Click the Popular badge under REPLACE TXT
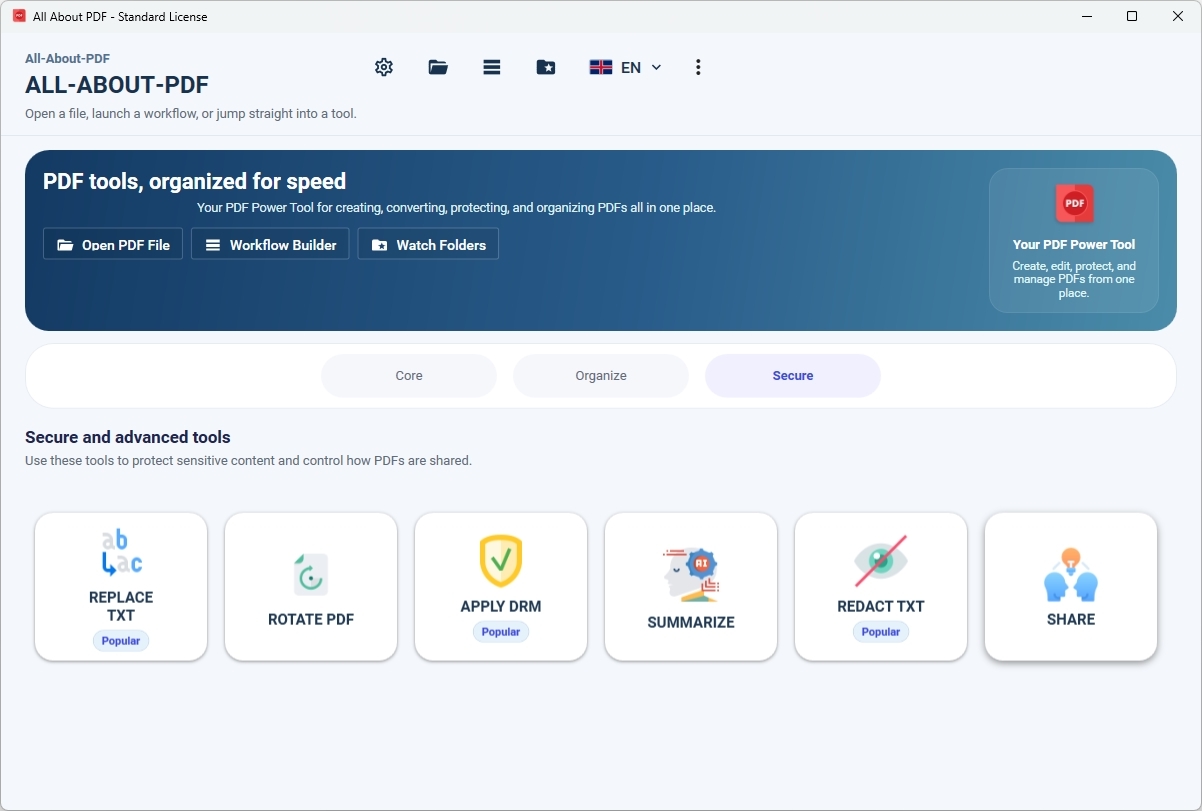1202x811 pixels. coord(121,640)
